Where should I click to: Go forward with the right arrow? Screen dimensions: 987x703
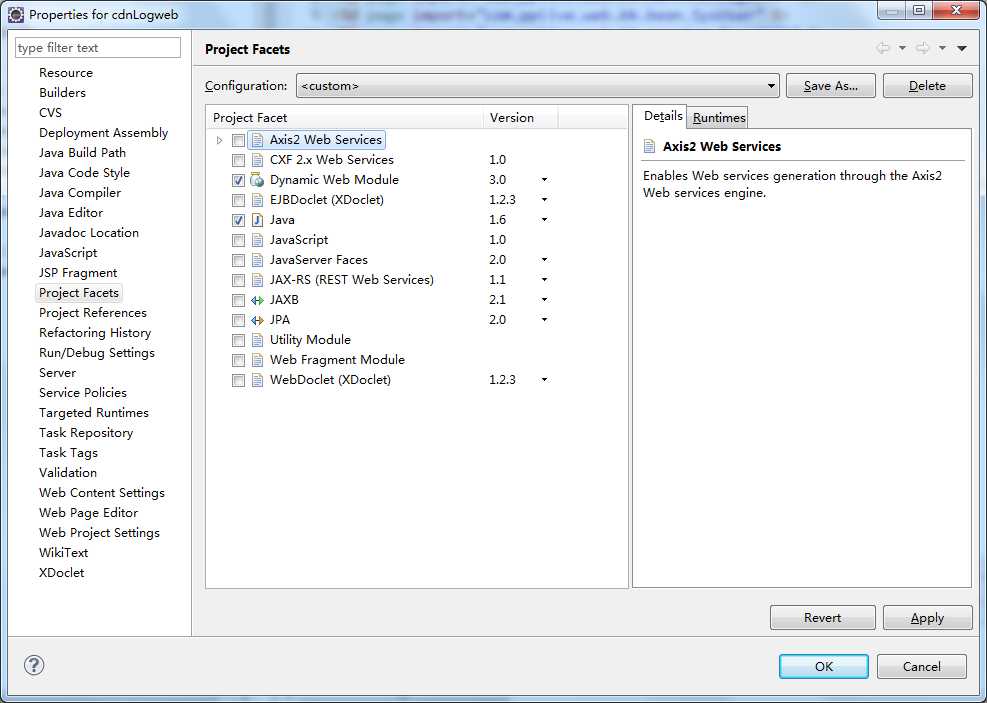coord(923,48)
